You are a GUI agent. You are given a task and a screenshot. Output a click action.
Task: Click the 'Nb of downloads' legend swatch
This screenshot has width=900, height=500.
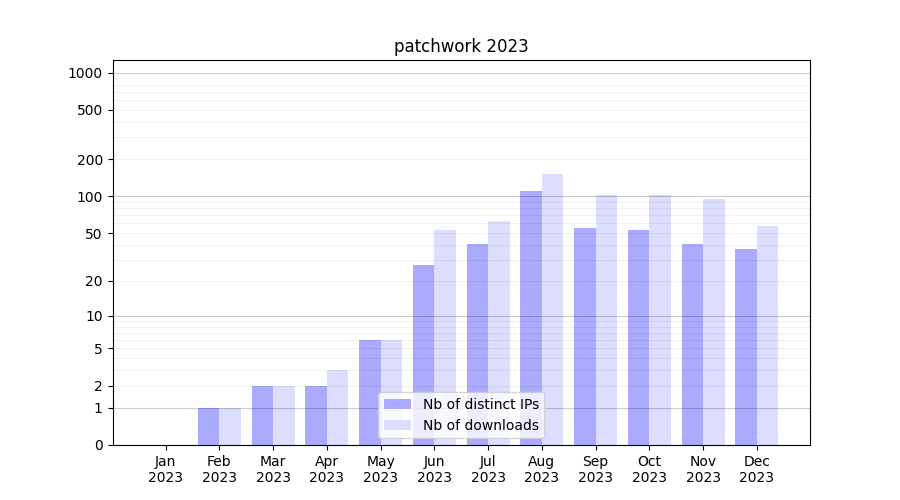point(397,425)
